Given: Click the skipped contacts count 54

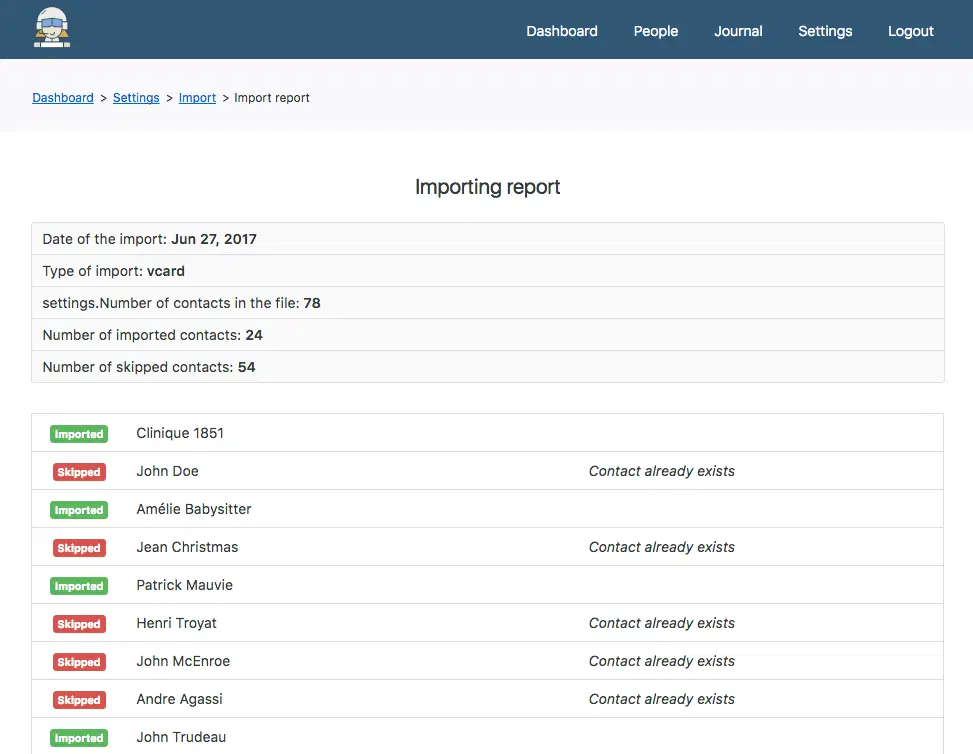Looking at the screenshot, I should click(x=246, y=367).
